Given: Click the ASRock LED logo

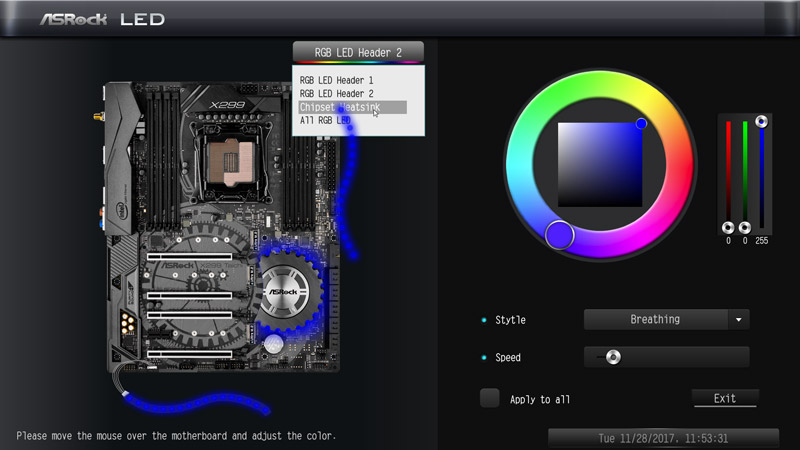Looking at the screenshot, I should 103,19.
